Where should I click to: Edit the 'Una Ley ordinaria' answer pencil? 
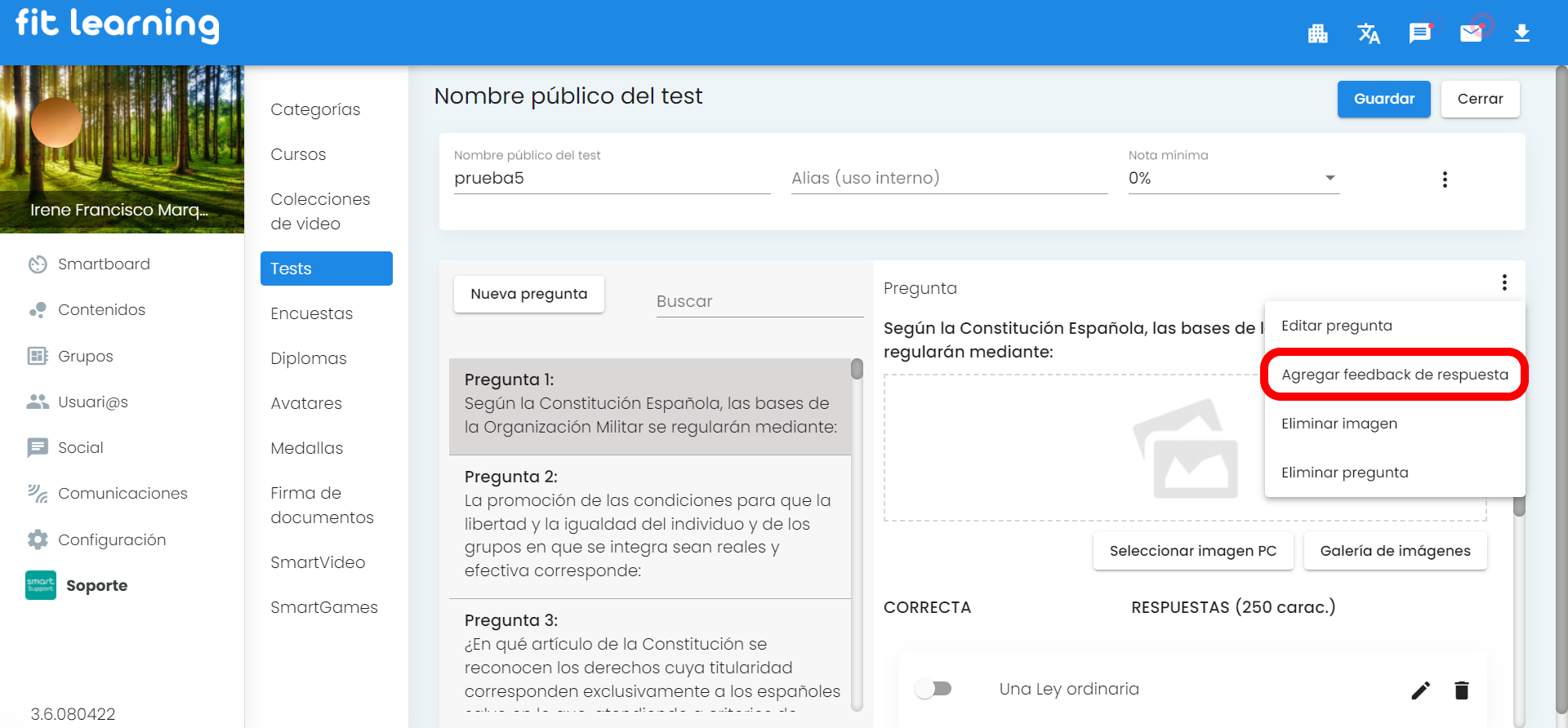[x=1420, y=690]
